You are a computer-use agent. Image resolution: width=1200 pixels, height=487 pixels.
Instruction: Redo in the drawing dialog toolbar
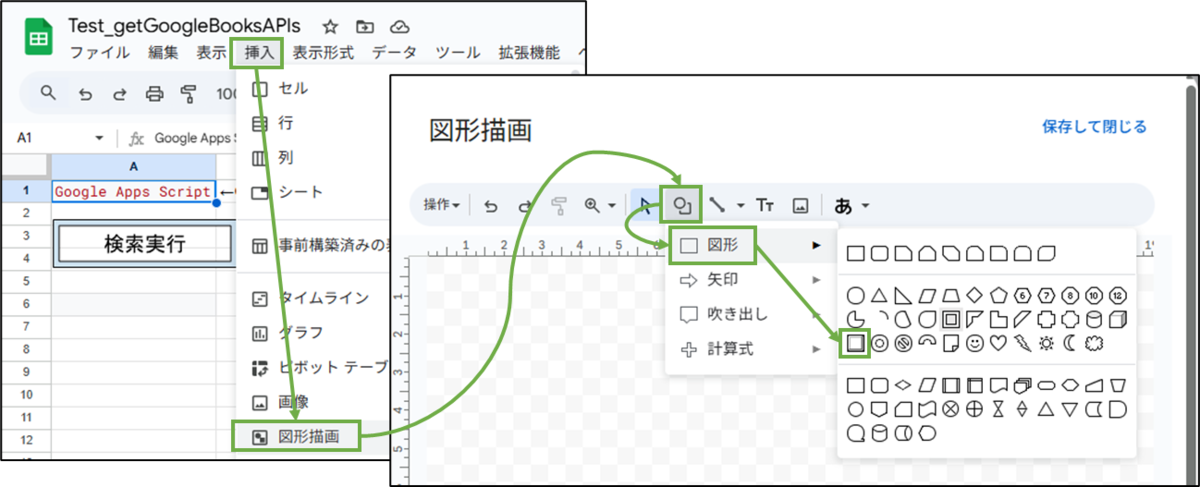pos(524,205)
